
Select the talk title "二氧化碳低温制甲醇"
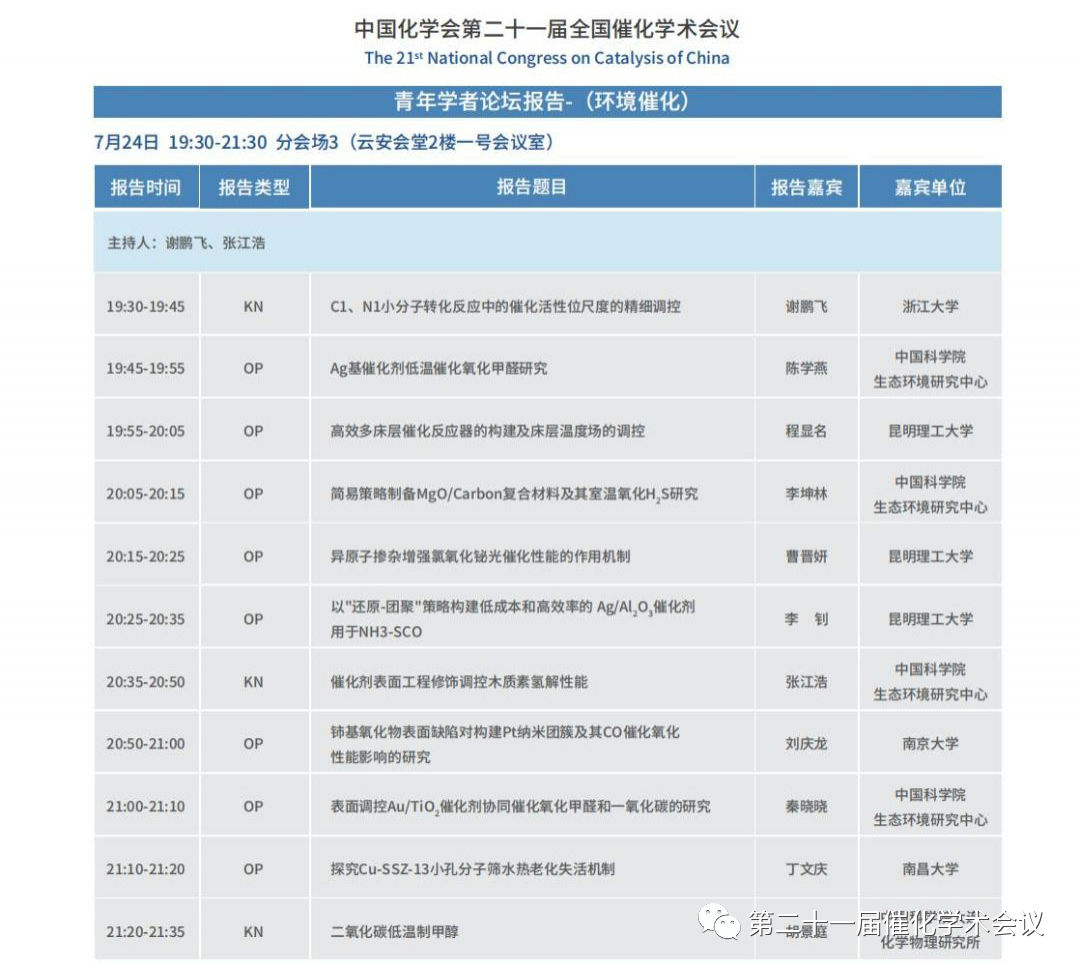(x=394, y=932)
